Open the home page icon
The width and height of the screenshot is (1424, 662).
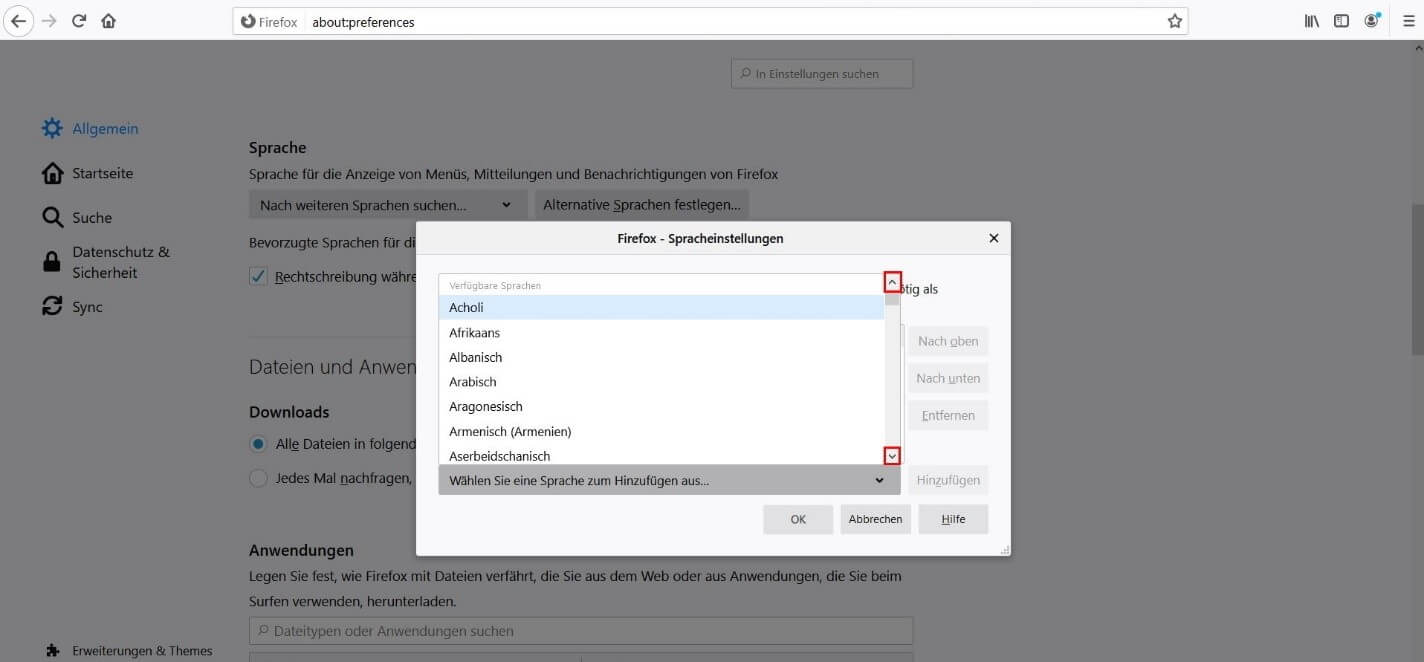pyautogui.click(x=108, y=21)
